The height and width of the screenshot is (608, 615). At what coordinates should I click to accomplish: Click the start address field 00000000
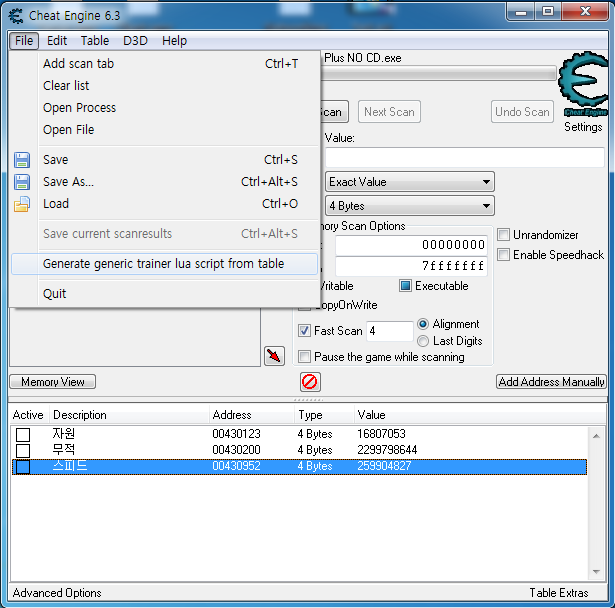(x=411, y=245)
